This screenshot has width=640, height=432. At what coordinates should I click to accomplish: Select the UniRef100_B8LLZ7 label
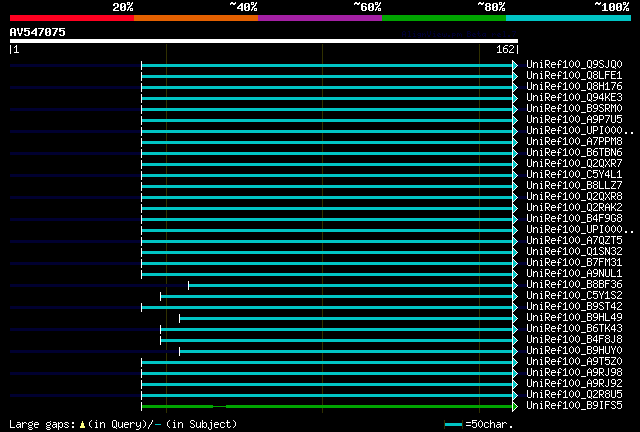coord(574,186)
